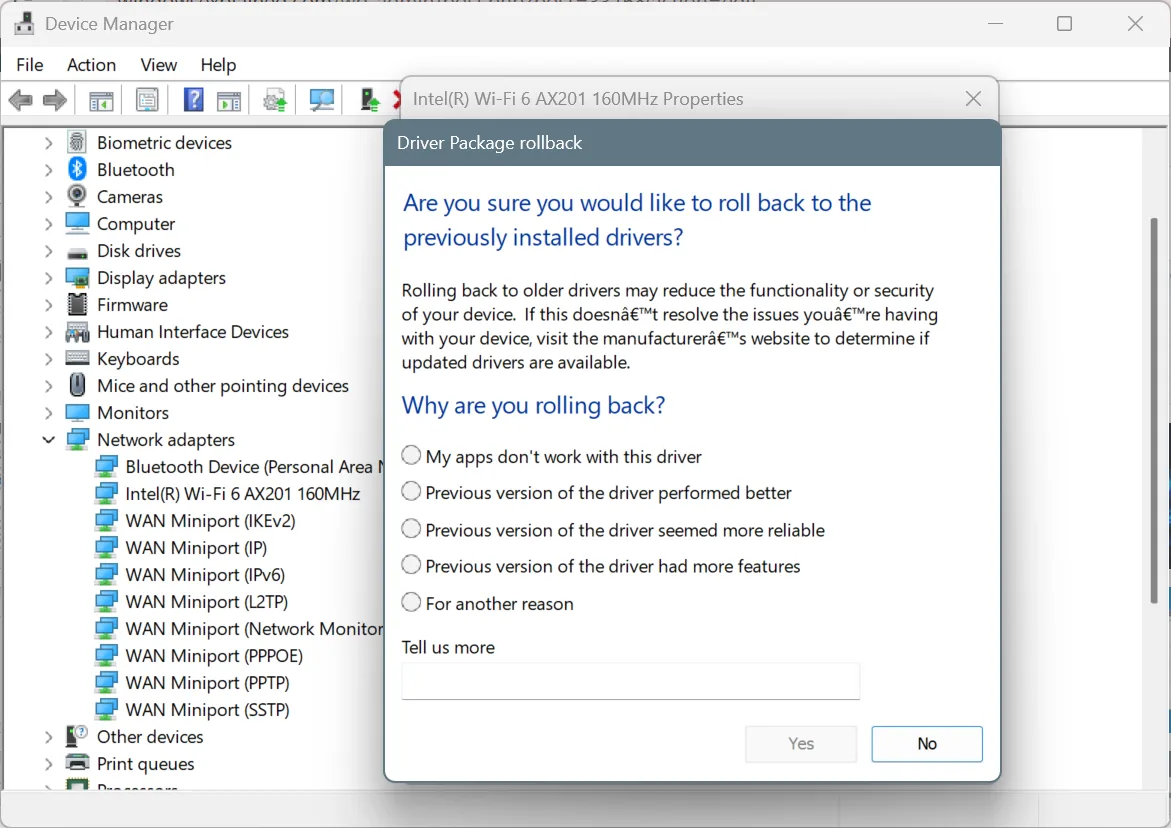Image resolution: width=1171 pixels, height=828 pixels.
Task: Expand the Keyboards node
Action: [49, 359]
